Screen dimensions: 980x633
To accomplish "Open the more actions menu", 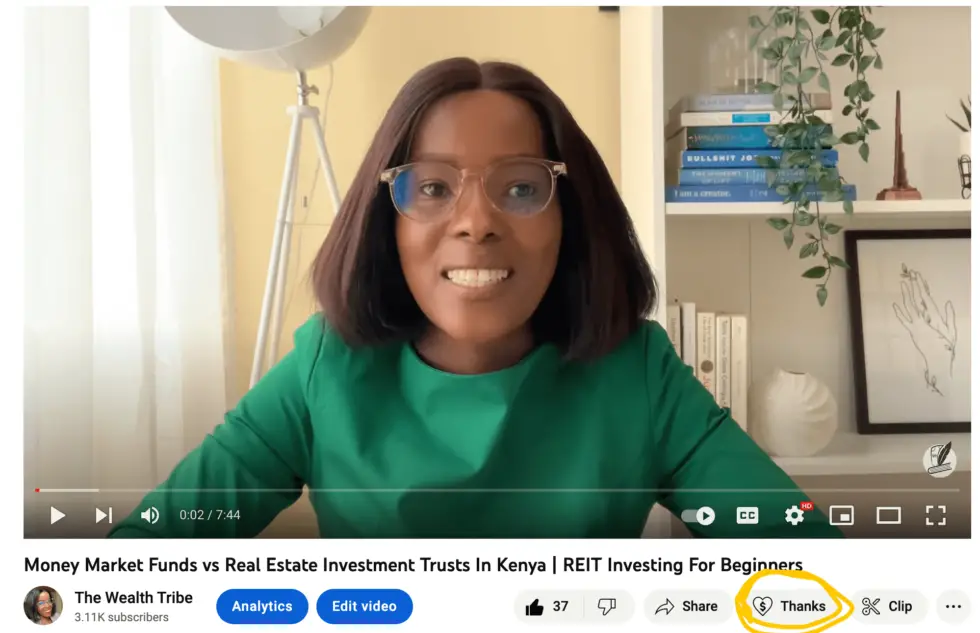I will [x=953, y=606].
